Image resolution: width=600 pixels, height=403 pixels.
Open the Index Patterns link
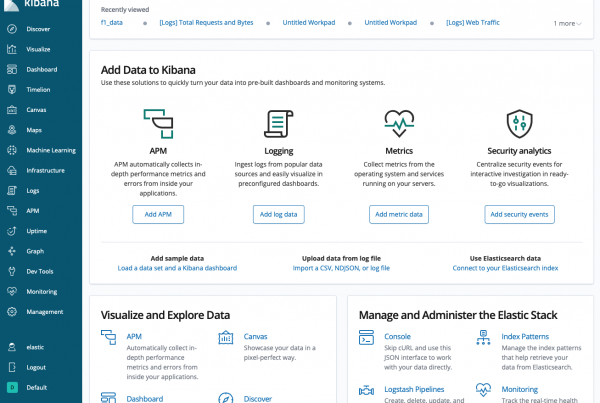[x=525, y=336]
